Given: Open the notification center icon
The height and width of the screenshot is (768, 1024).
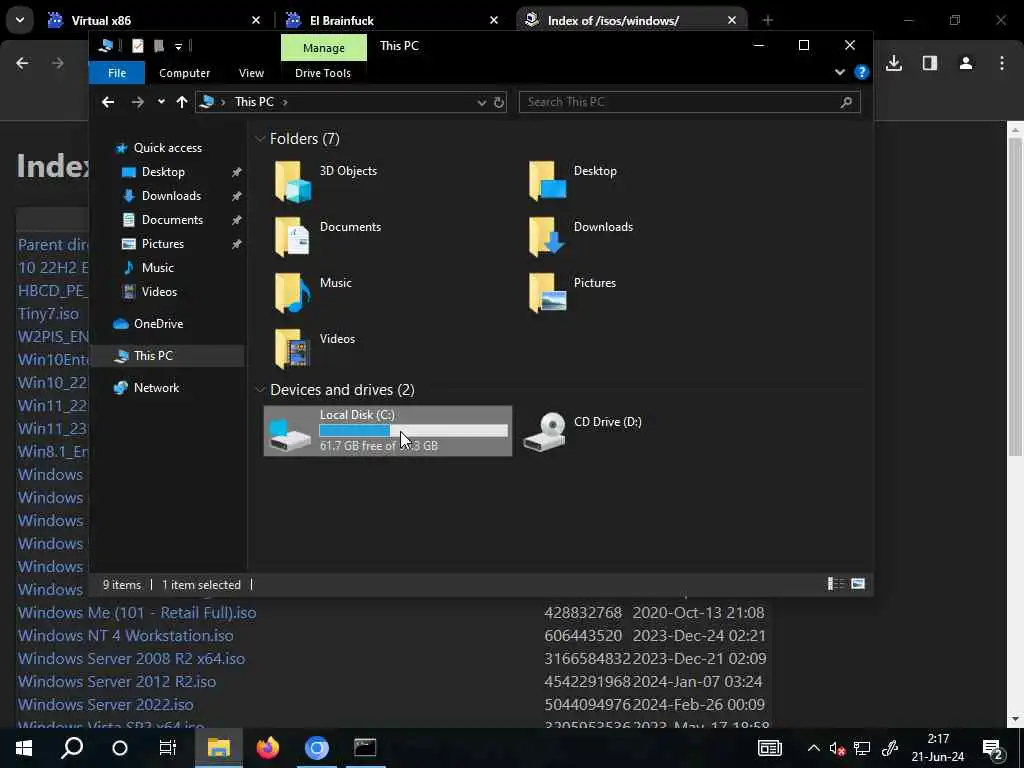Looking at the screenshot, I should click(x=993, y=748).
